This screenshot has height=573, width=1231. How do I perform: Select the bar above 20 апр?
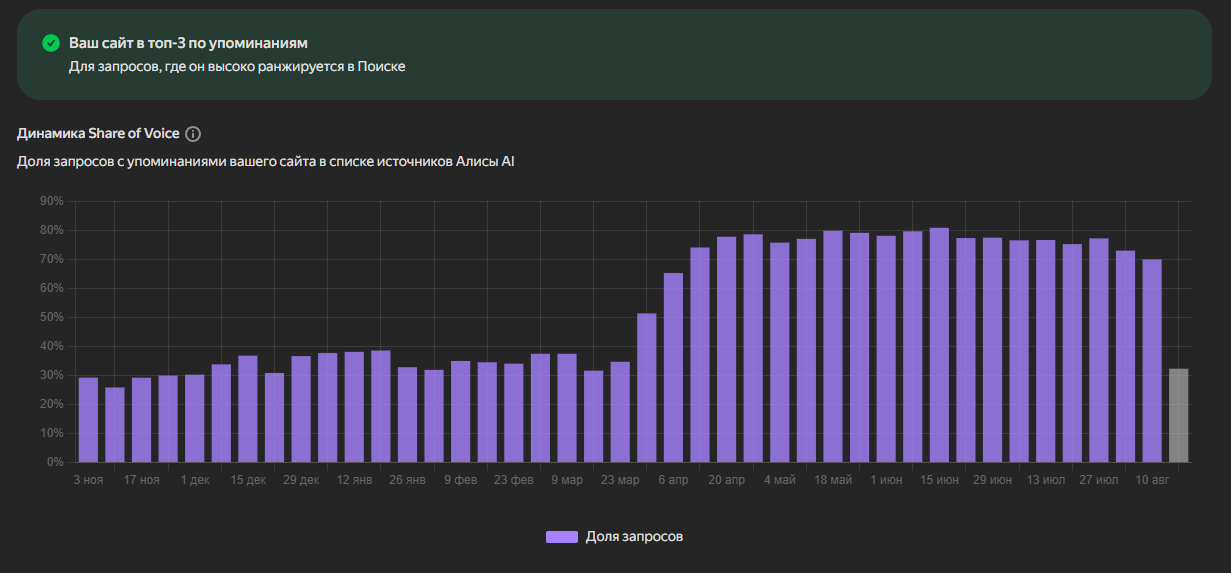[x=727, y=350]
